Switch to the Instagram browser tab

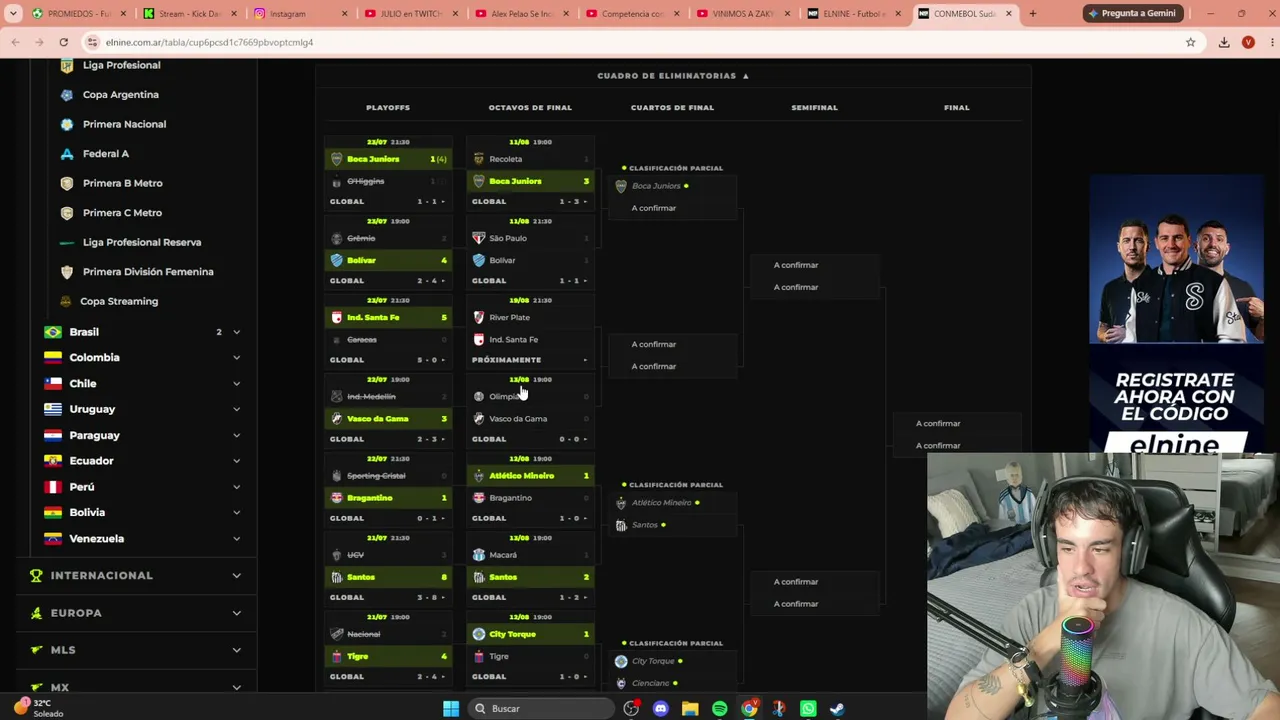298,14
